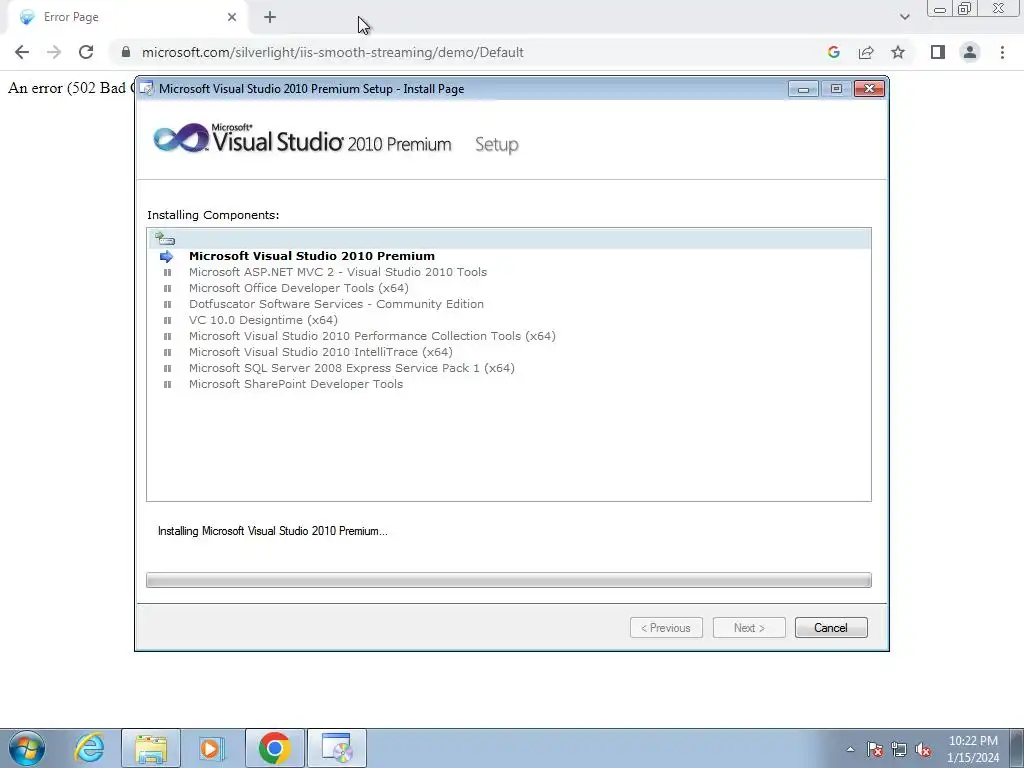Select 'VC 10.0 Designtime (x64)' item

263,320
